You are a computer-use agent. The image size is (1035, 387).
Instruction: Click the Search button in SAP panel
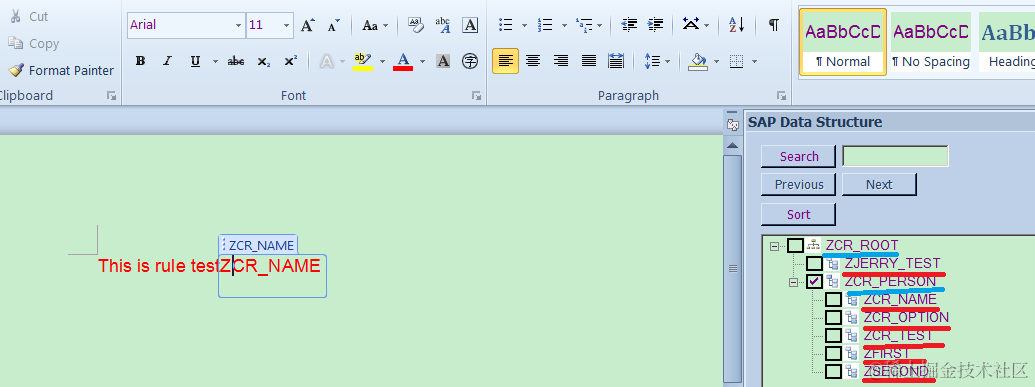pyautogui.click(x=799, y=157)
